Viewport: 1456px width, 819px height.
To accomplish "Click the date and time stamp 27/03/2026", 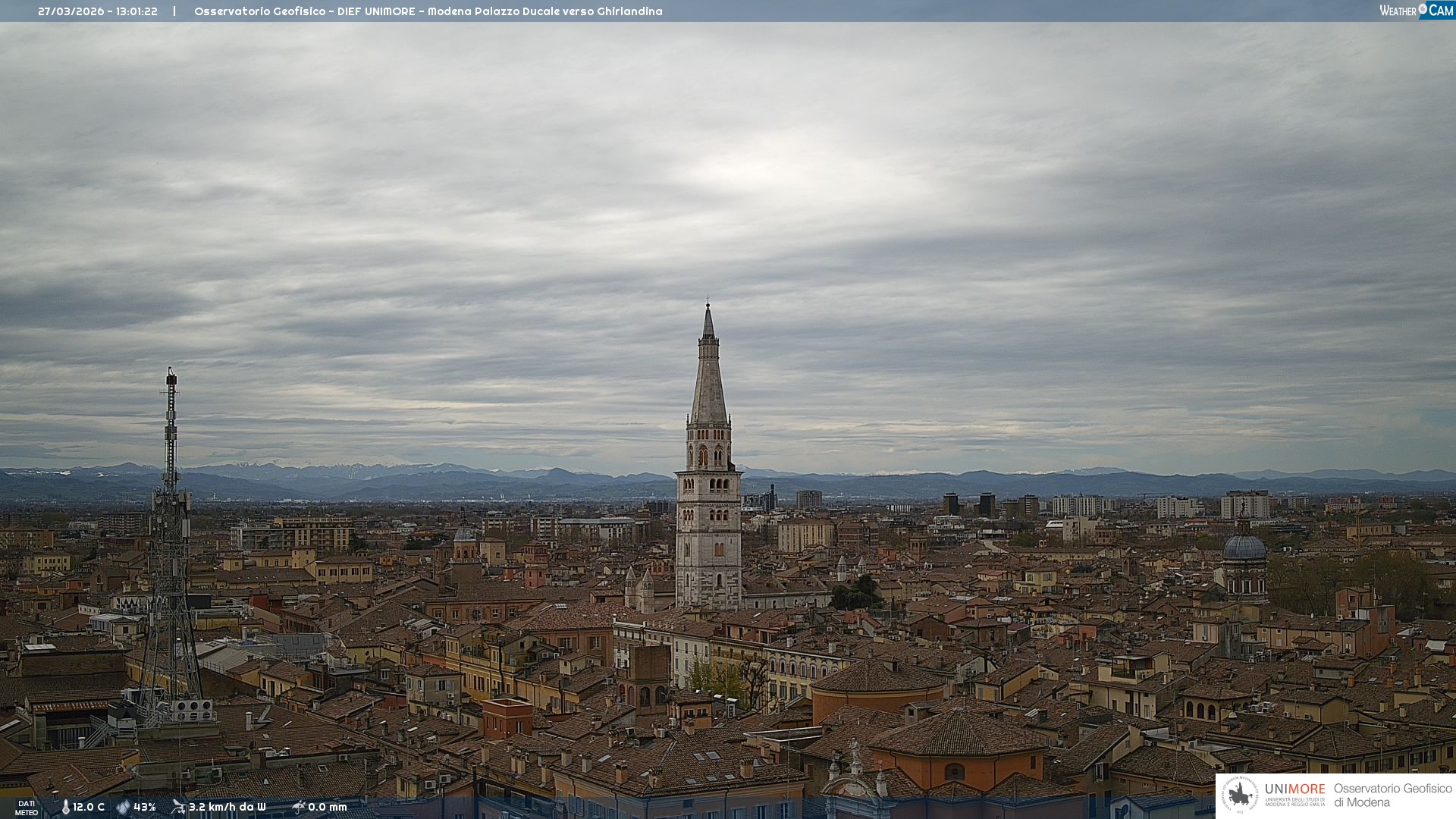I will (x=97, y=11).
